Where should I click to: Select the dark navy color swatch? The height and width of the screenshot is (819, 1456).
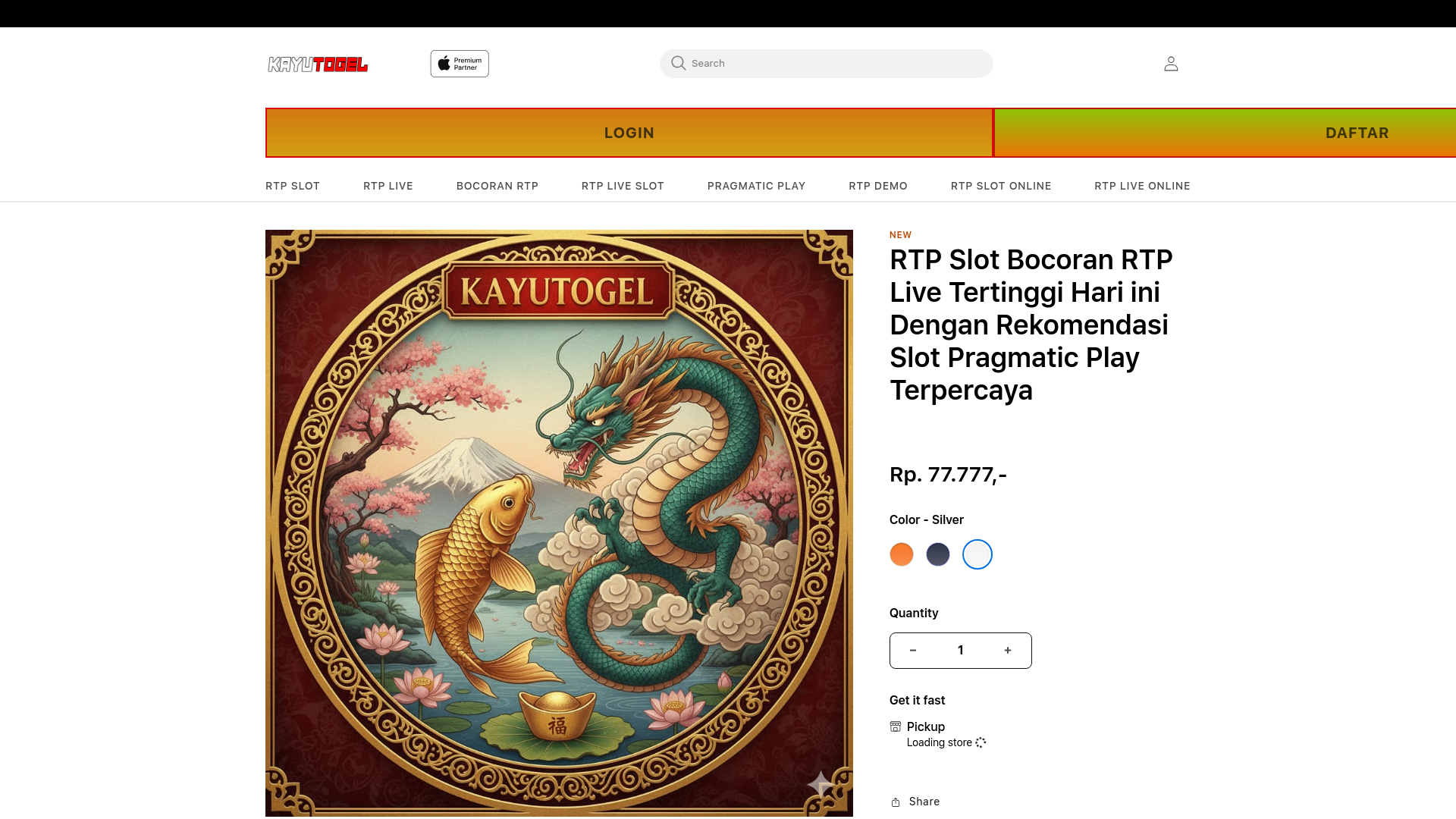pos(938,554)
